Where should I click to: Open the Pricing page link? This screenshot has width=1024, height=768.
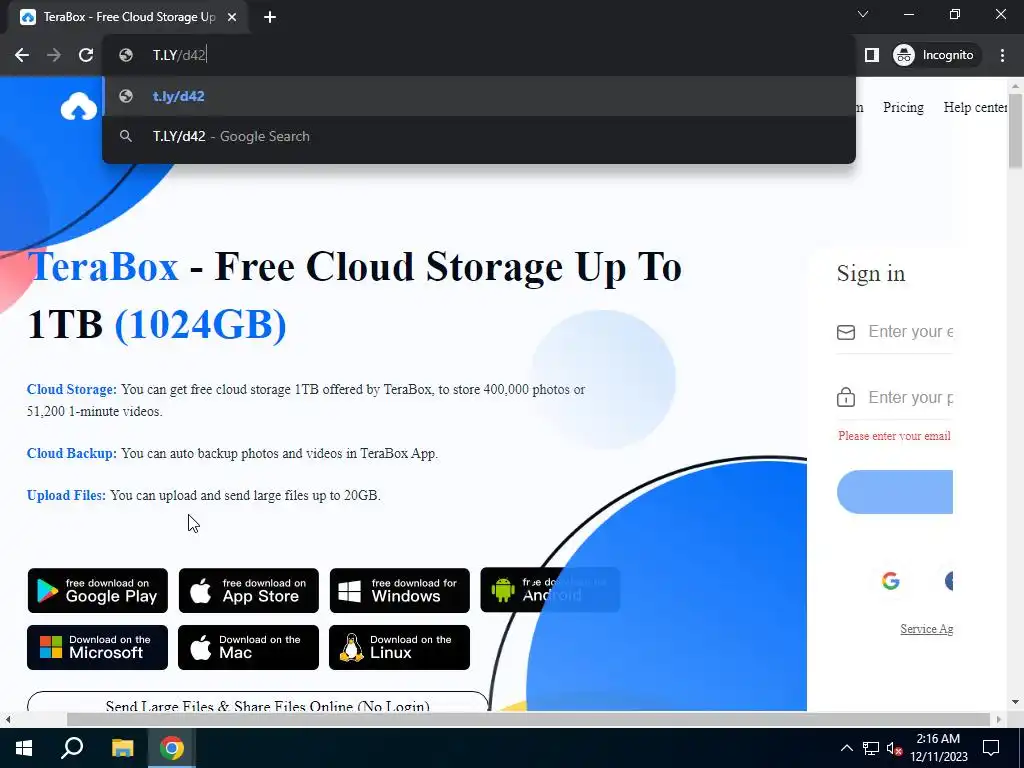coord(903,107)
